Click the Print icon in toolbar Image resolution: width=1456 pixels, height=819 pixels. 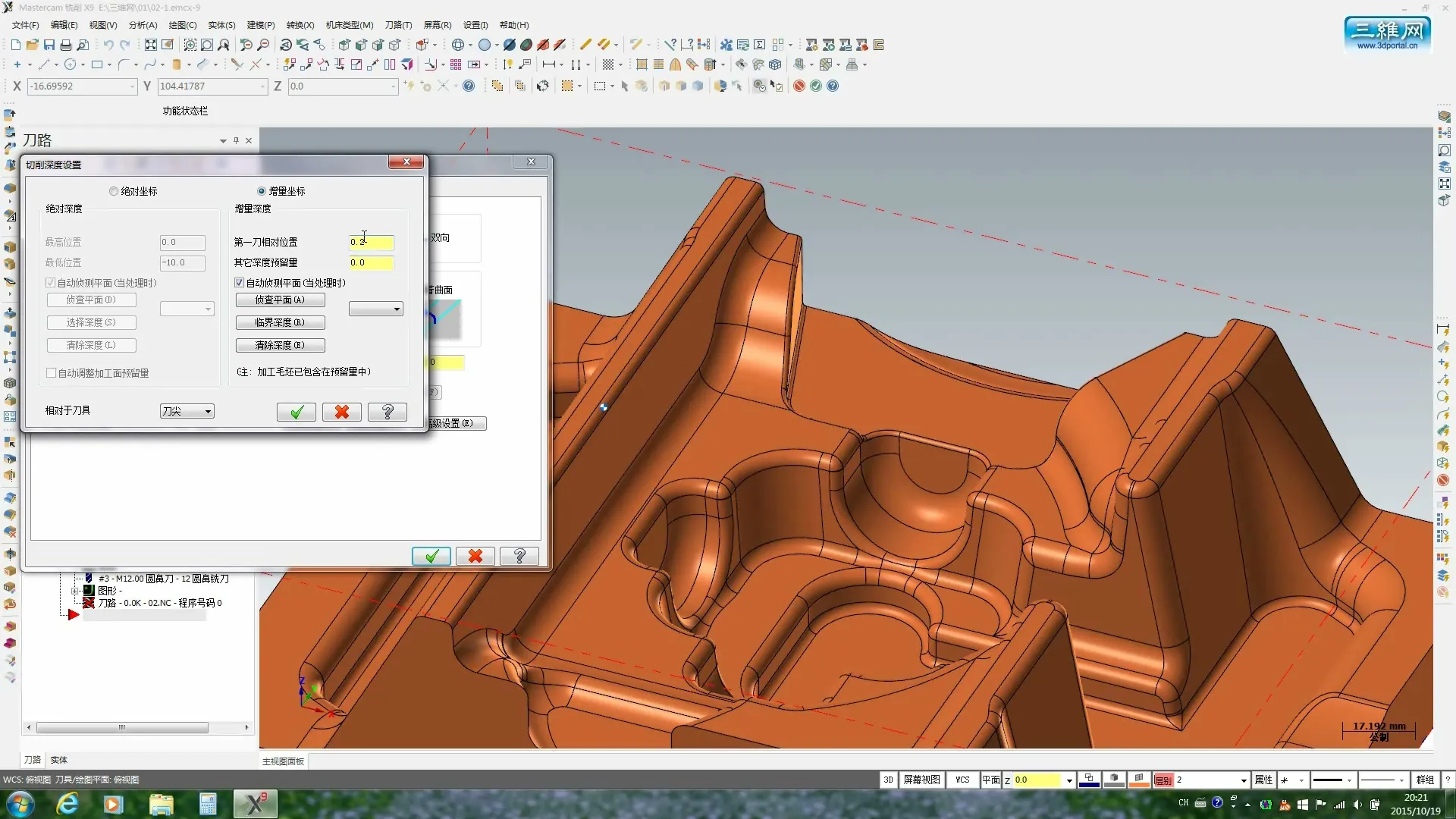tap(66, 45)
